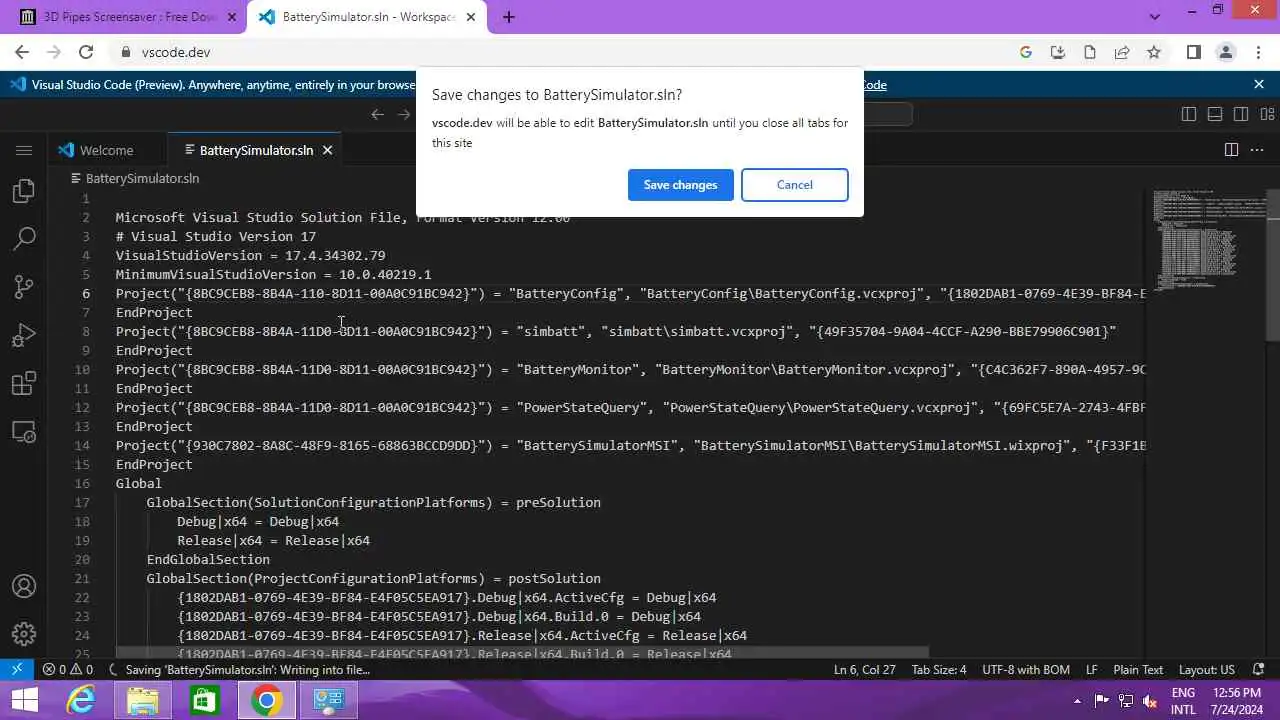Open the Run and Debug view

click(24, 335)
